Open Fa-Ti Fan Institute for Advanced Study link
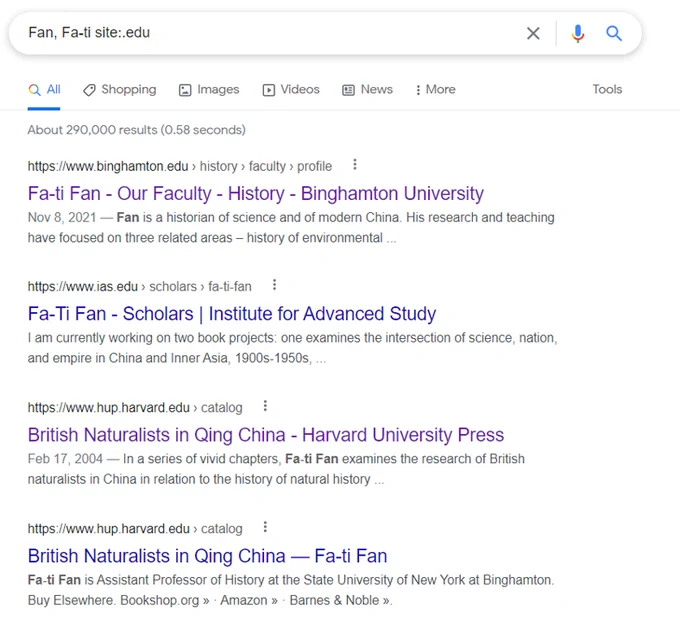The height and width of the screenshot is (621, 680). [x=232, y=314]
